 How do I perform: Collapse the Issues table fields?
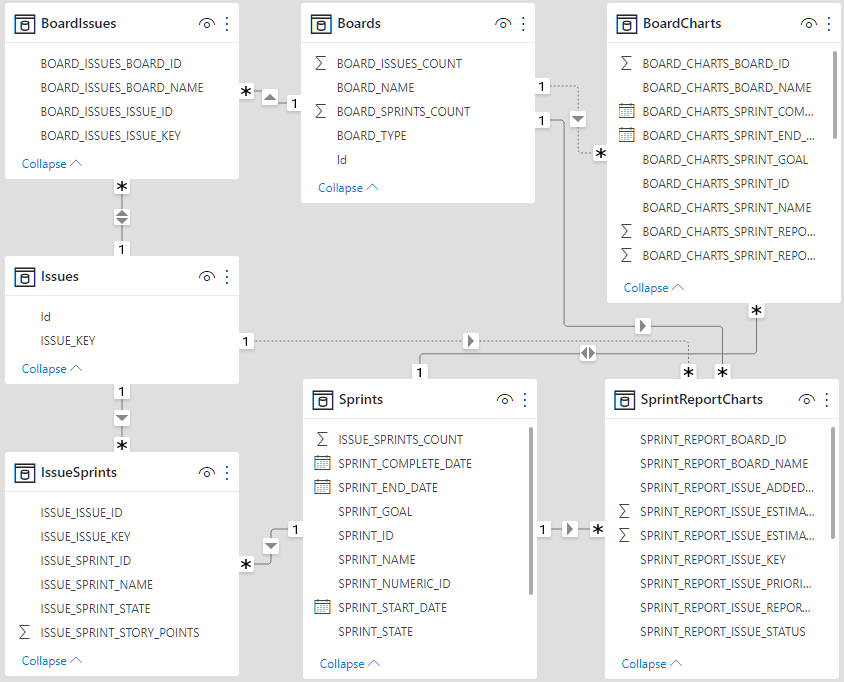pyautogui.click(x=52, y=369)
